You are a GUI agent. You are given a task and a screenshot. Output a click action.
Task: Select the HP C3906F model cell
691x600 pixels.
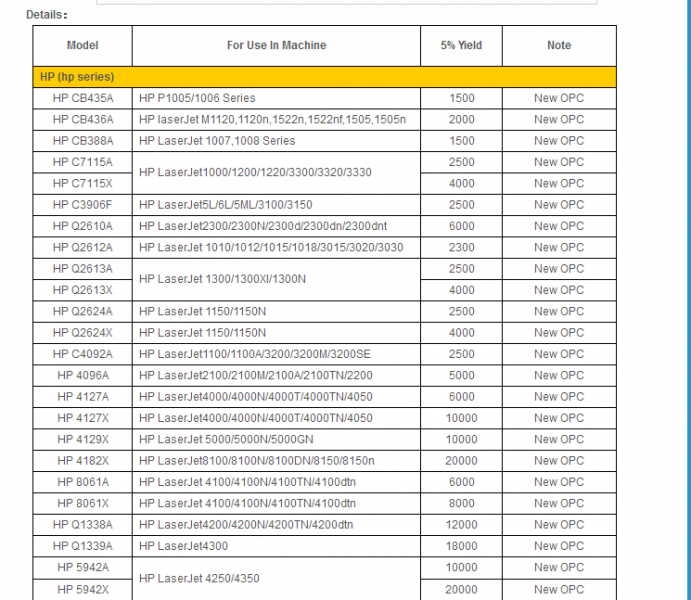[x=83, y=205]
